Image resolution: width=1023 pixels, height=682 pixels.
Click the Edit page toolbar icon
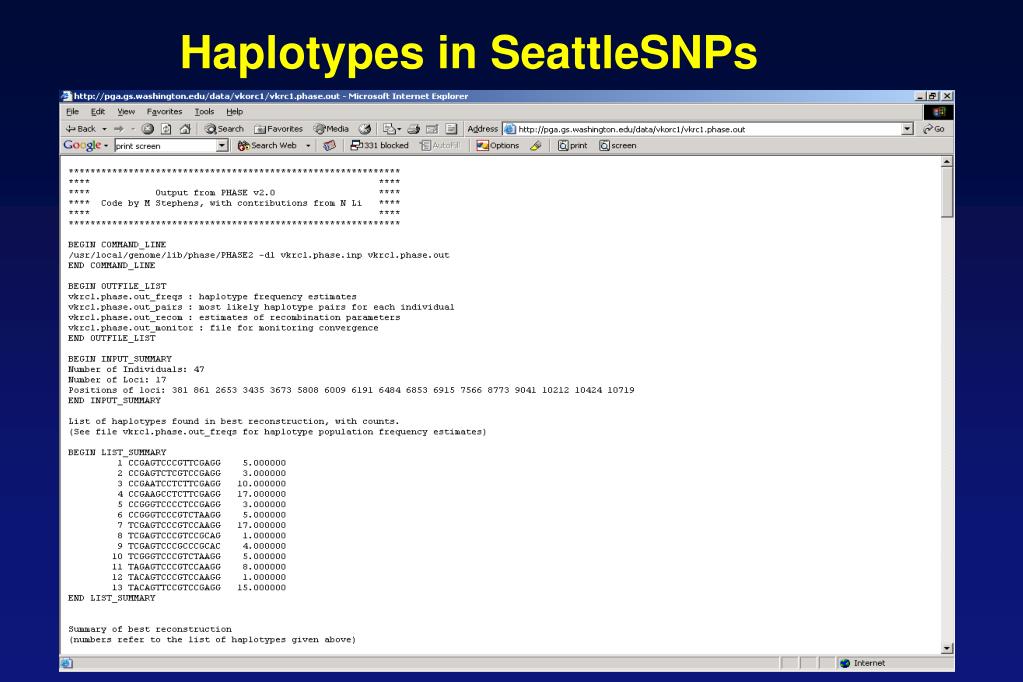point(432,129)
